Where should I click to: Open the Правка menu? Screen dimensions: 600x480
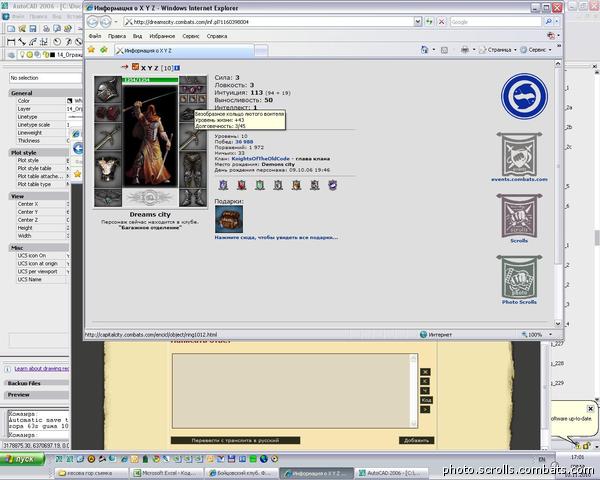pyautogui.click(x=117, y=36)
